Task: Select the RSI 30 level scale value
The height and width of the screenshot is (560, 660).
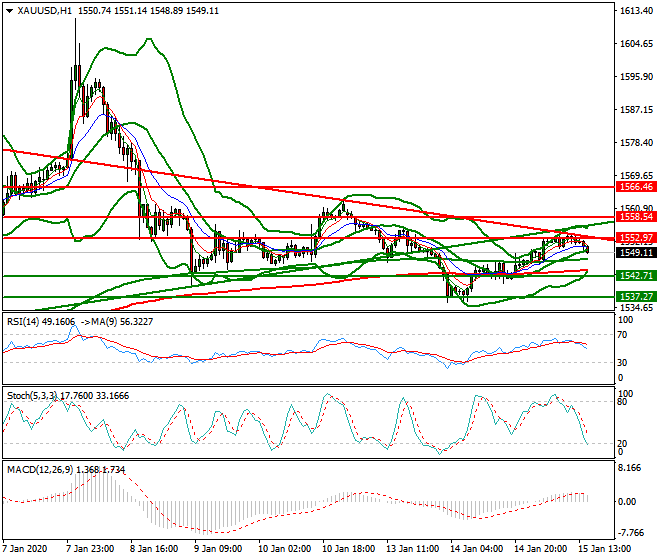Action: 623,363
